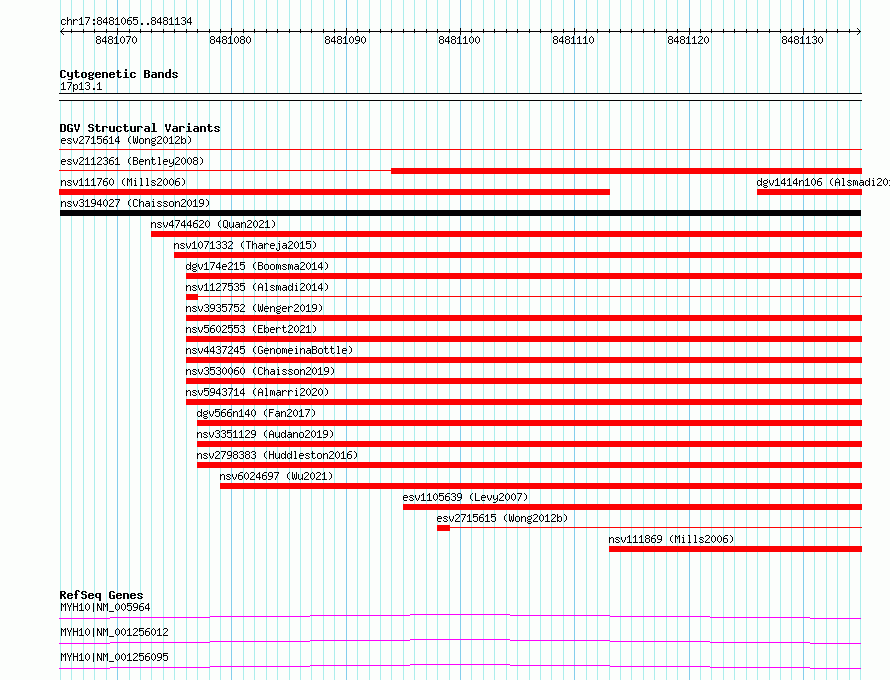Select dgv566n140 (Fan2017) variant

pos(256,413)
